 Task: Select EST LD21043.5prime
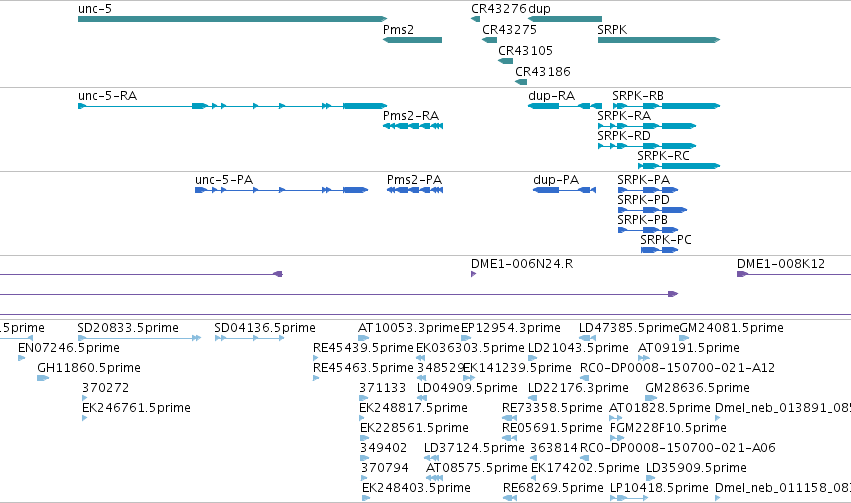[x=532, y=358]
